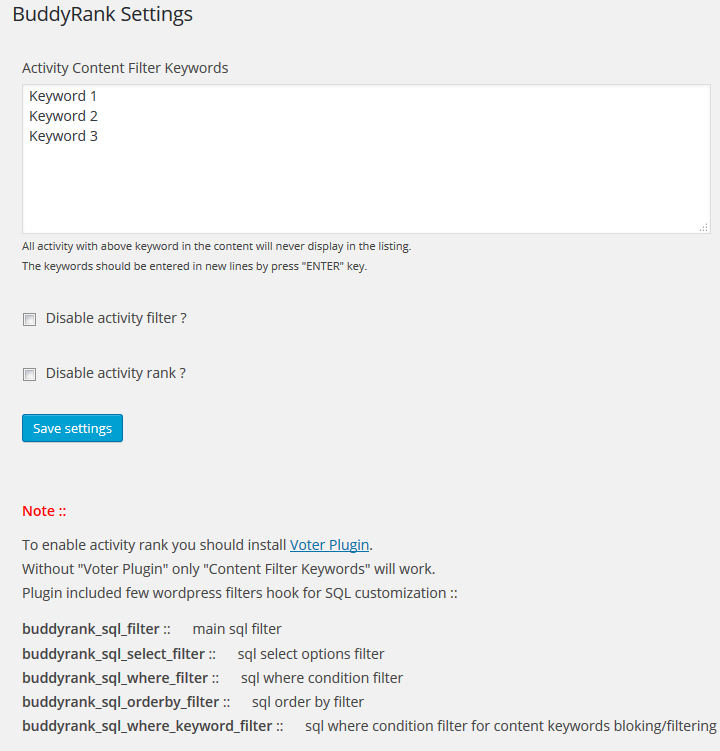Viewport: 720px width, 751px height.
Task: Click the BuddyRank Settings page heading
Action: click(103, 14)
